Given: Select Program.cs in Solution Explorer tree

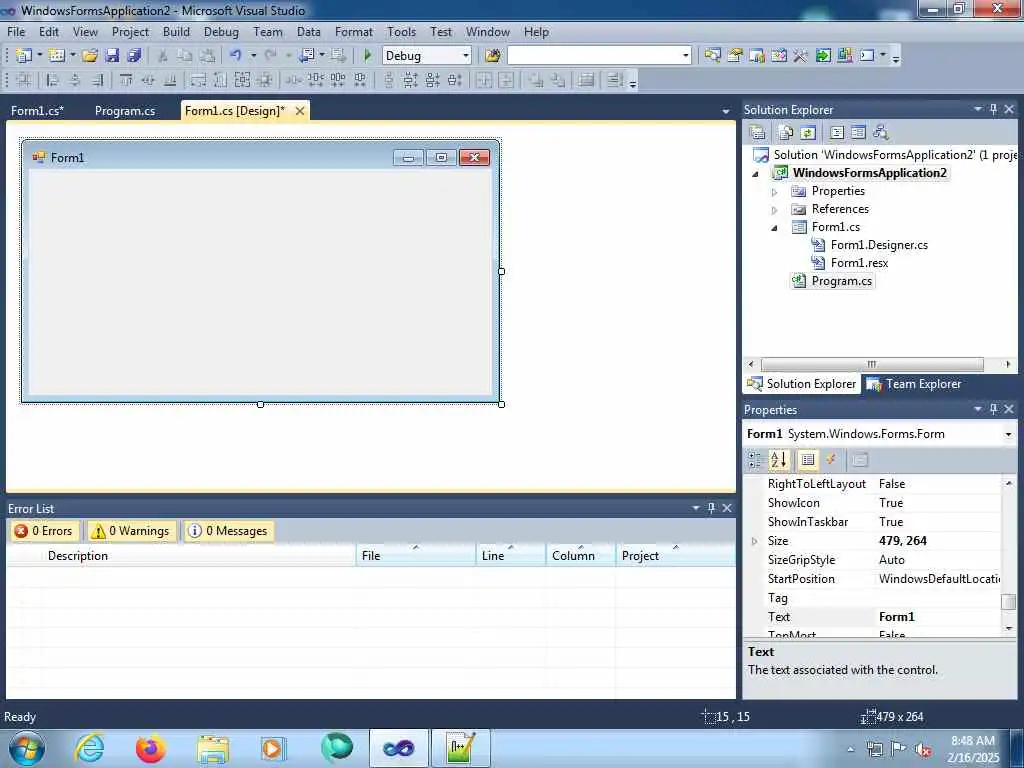Looking at the screenshot, I should pyautogui.click(x=841, y=281).
